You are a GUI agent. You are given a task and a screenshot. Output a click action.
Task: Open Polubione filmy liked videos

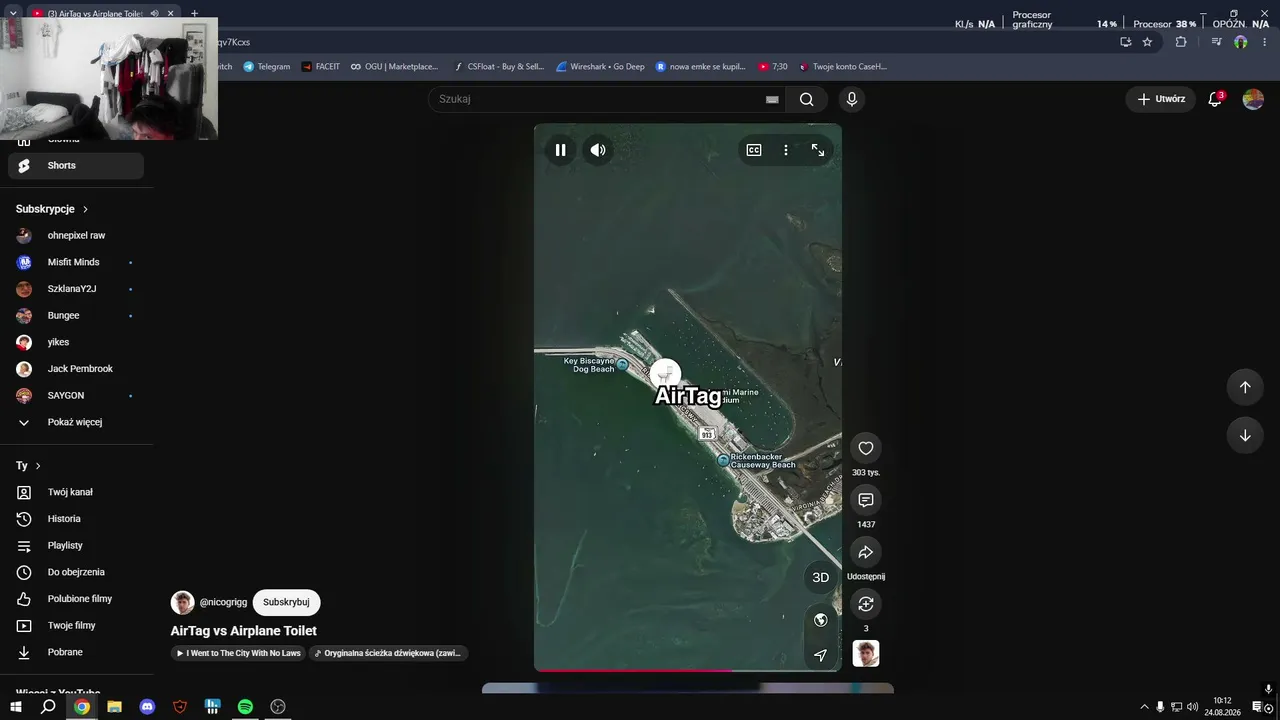coord(76,599)
